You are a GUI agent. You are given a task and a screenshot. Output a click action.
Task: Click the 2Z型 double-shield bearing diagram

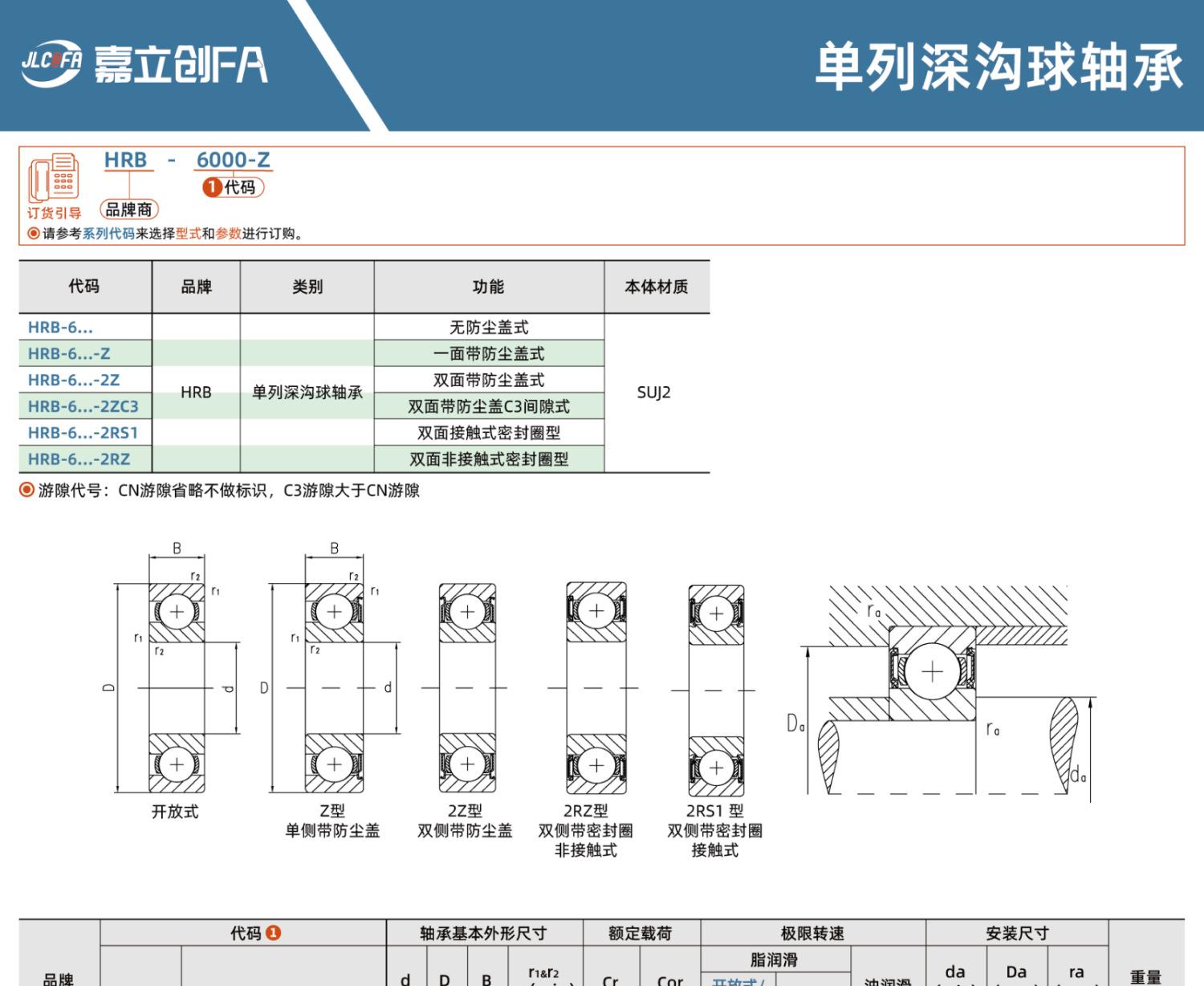click(466, 688)
